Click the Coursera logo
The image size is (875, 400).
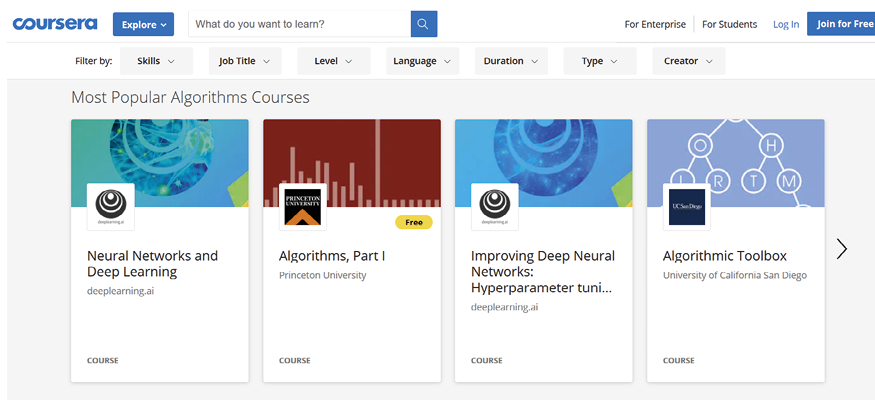tap(55, 24)
